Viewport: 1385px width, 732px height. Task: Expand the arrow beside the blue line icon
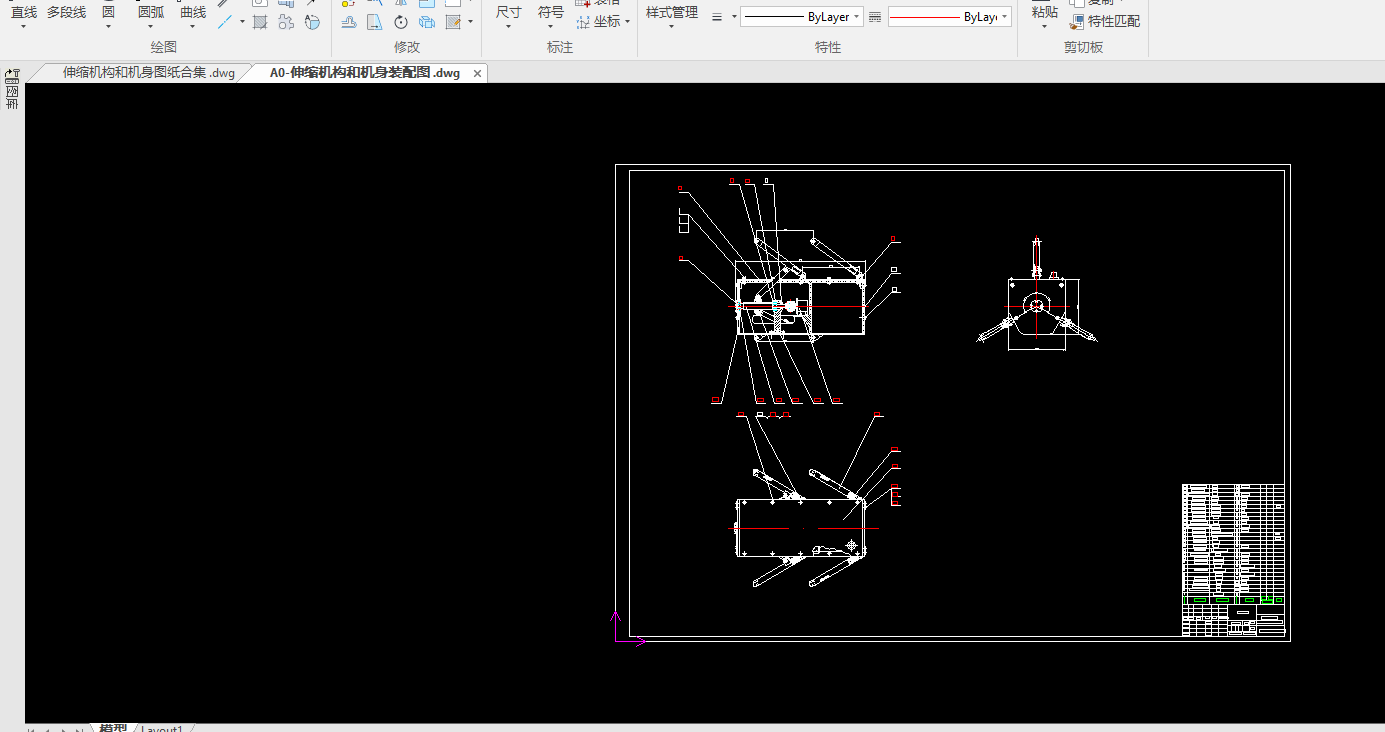(242, 21)
